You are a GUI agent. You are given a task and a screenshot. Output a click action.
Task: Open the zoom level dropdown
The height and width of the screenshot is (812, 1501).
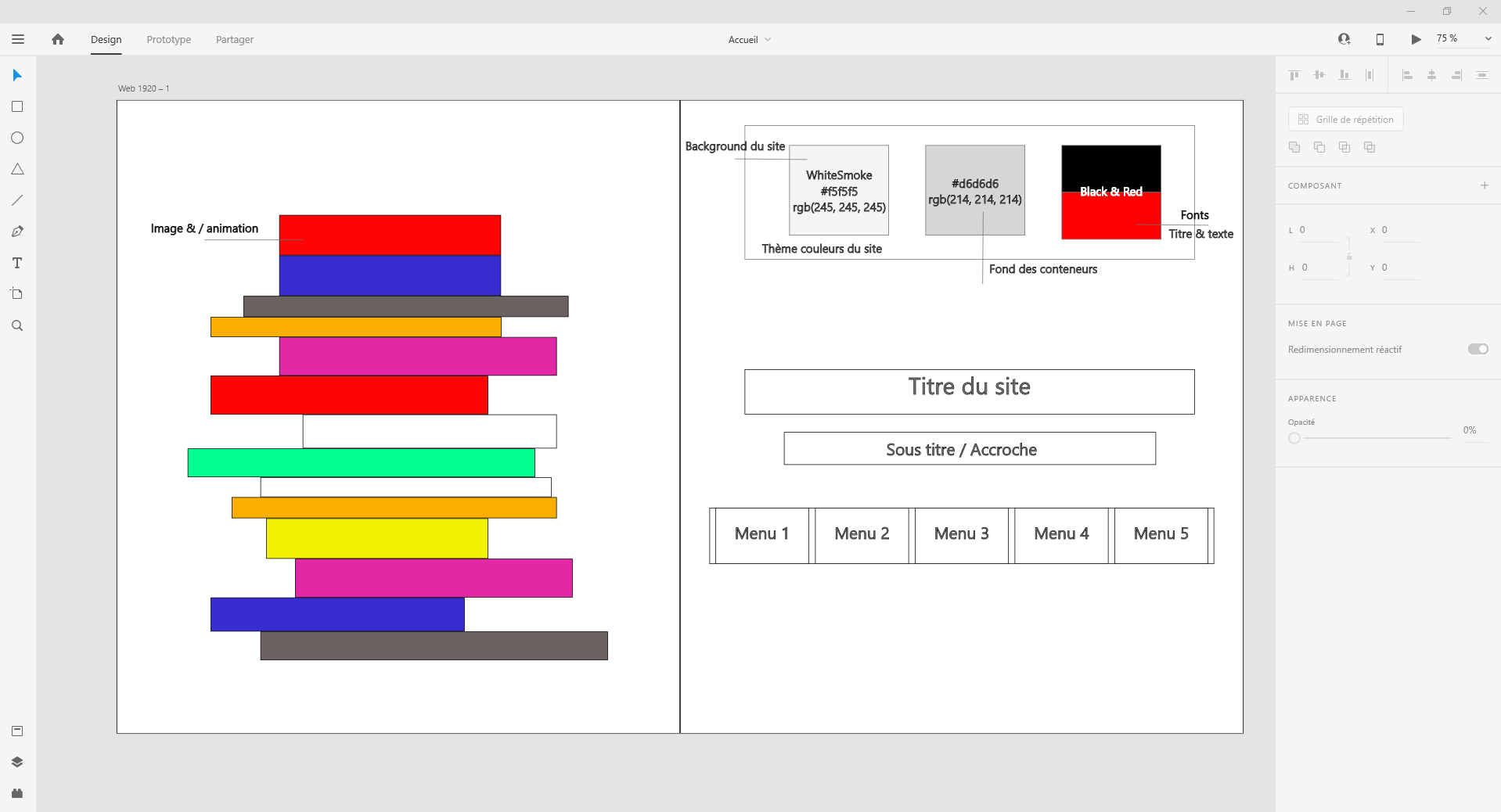(x=1488, y=39)
